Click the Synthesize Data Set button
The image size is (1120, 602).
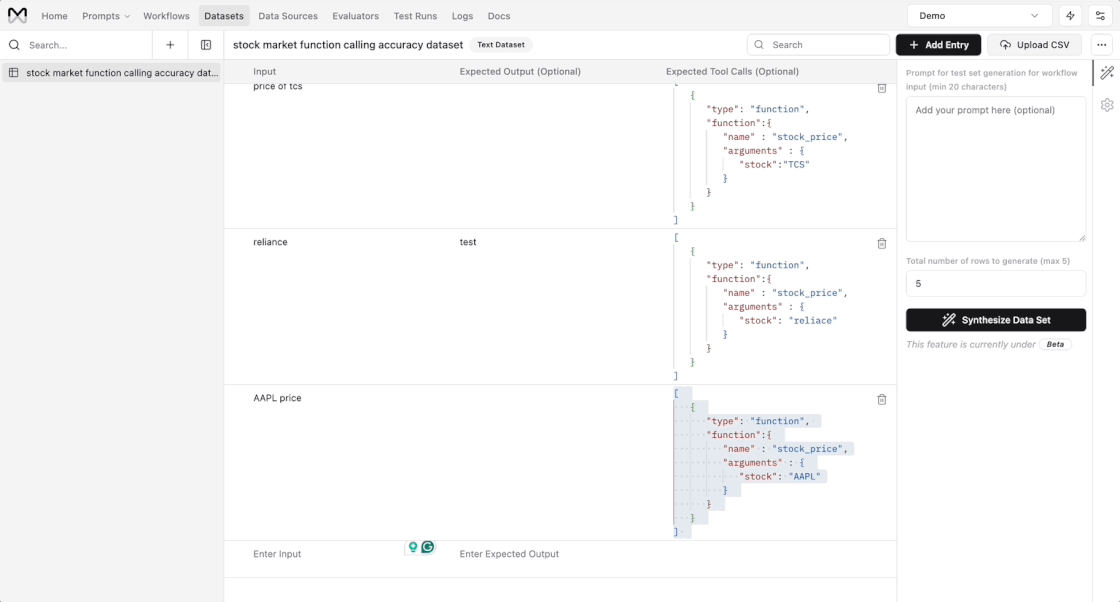pyautogui.click(x=996, y=320)
